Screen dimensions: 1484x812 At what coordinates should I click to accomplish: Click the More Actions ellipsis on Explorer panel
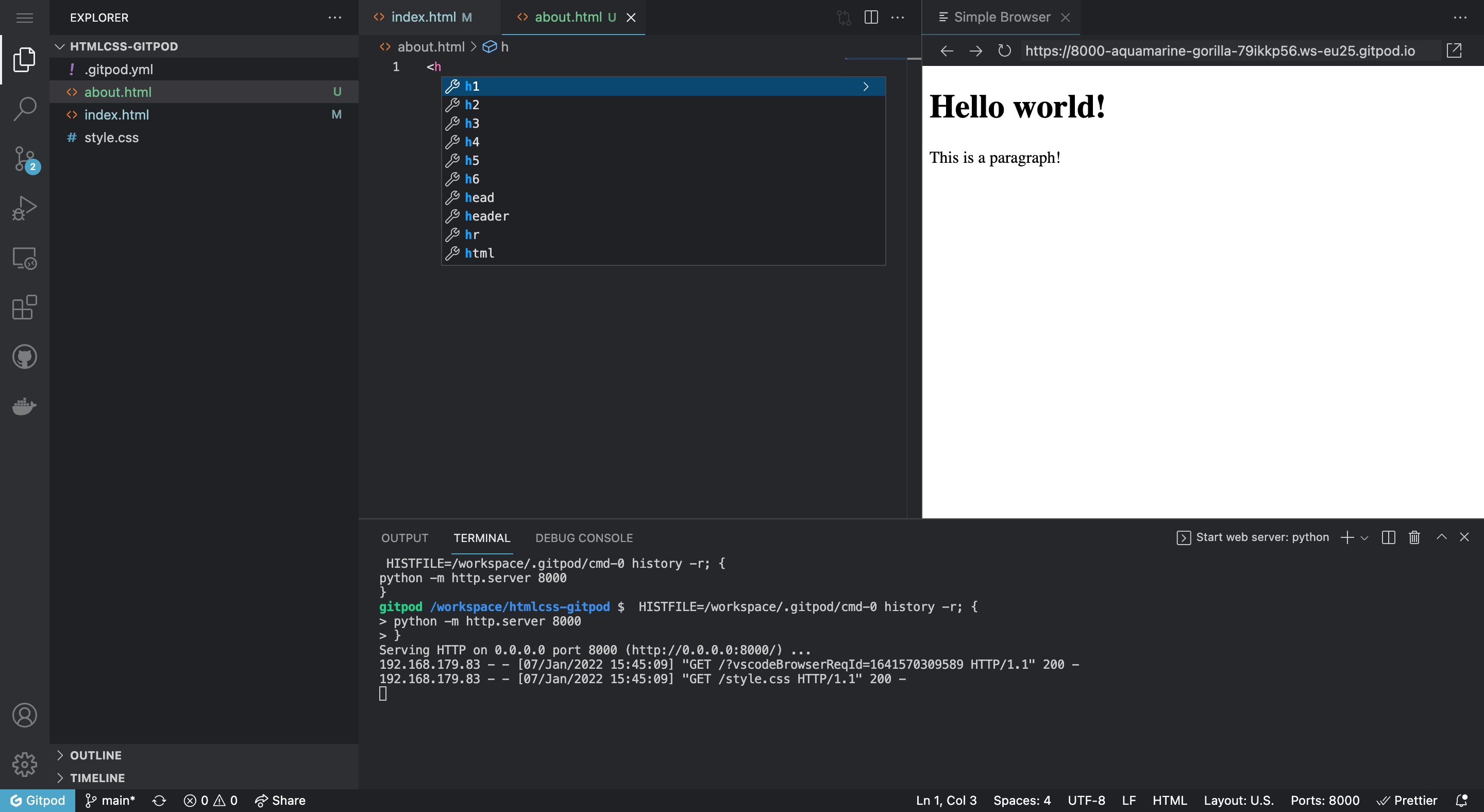pos(336,17)
